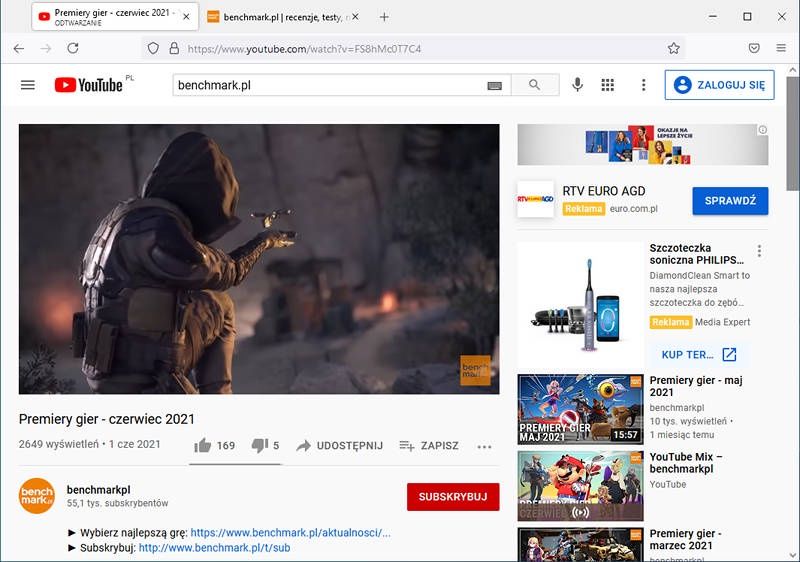Subscribe using the SUBSKRYBUJ button
Viewport: 800px width, 562px height.
[453, 497]
